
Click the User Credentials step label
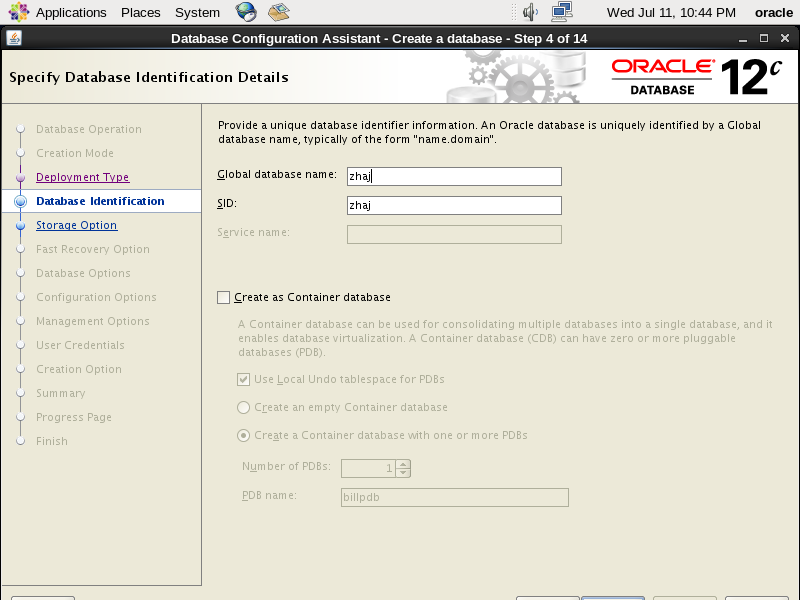80,345
